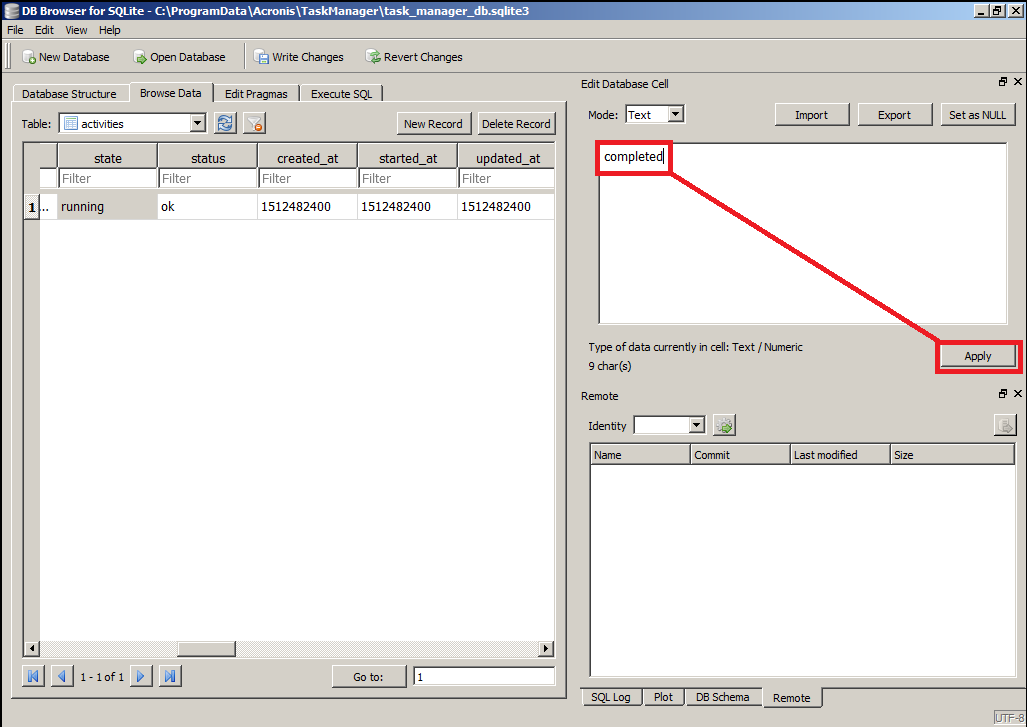Open the Mode dropdown set to Text
The image size is (1027, 727).
655,115
